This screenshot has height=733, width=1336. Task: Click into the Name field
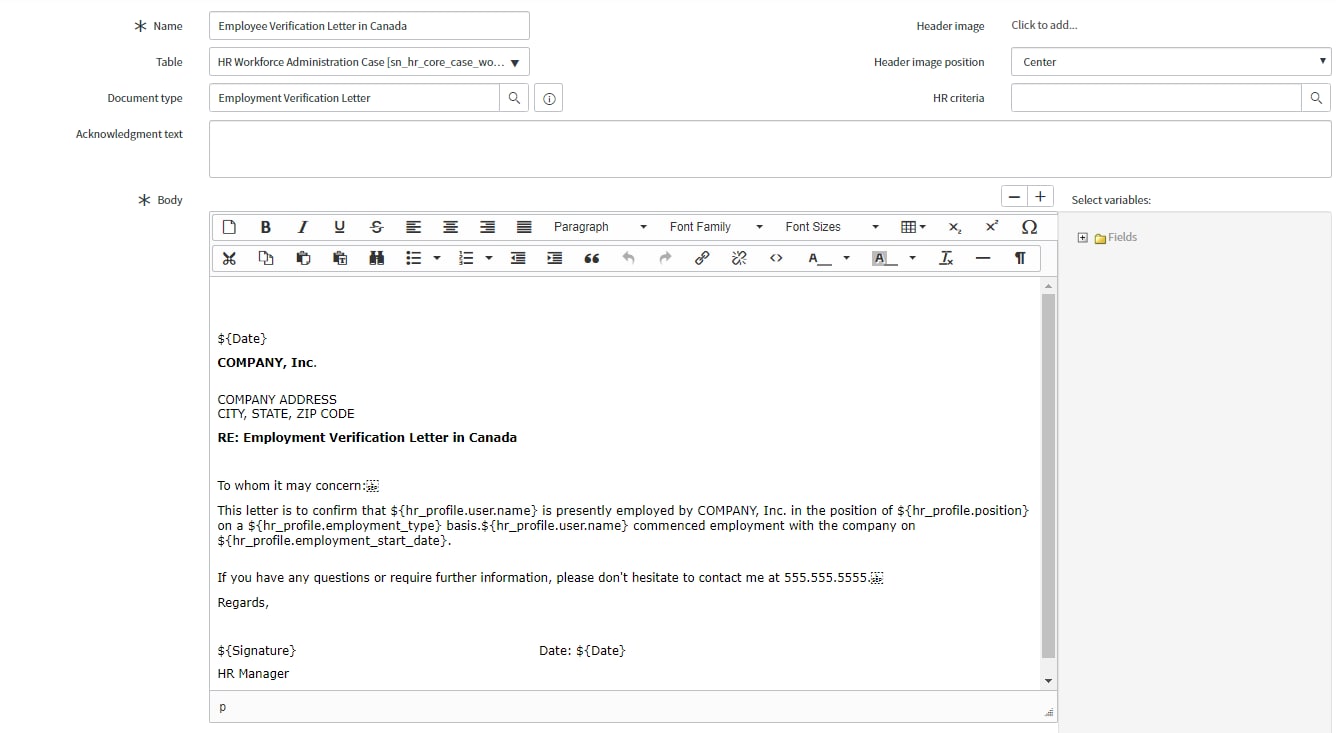[x=369, y=26]
